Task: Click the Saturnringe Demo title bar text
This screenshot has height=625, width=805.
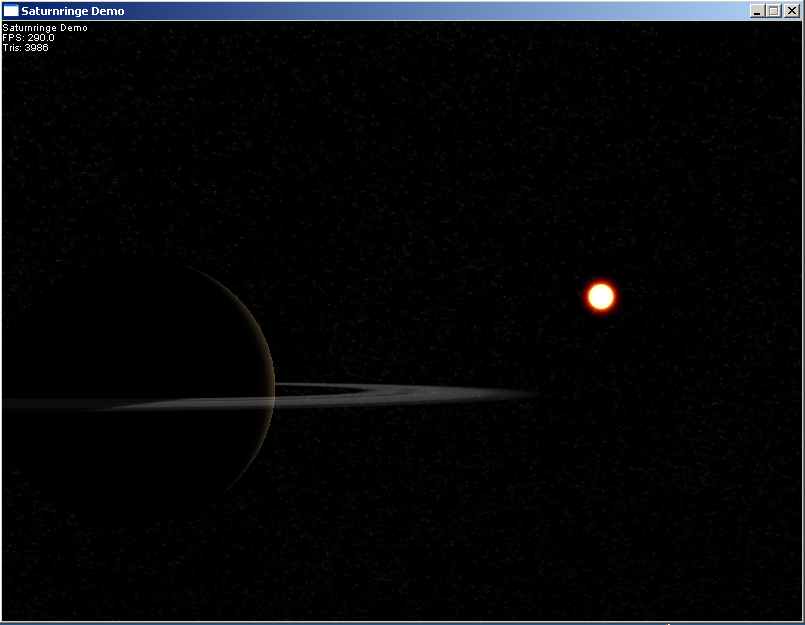Action: [x=73, y=11]
